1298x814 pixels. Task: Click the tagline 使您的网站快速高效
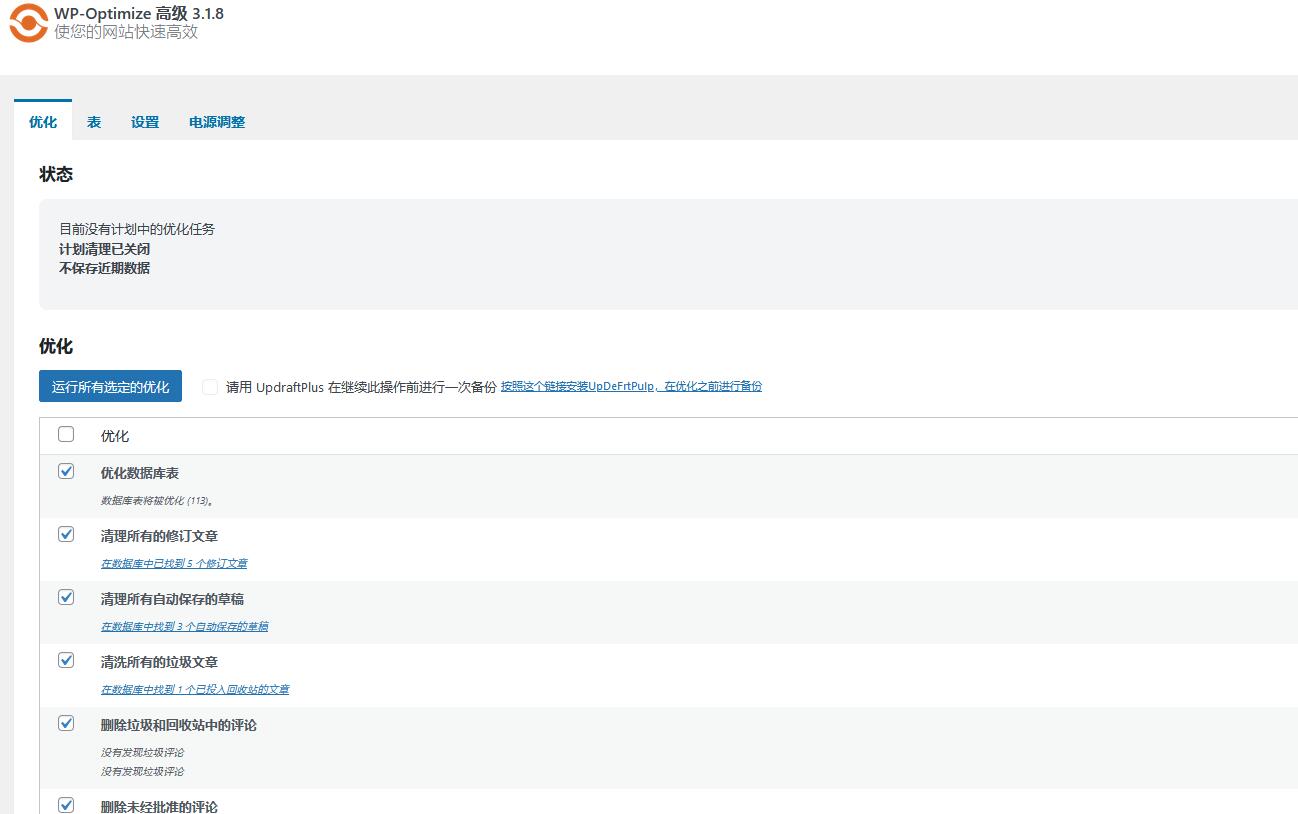click(126, 32)
